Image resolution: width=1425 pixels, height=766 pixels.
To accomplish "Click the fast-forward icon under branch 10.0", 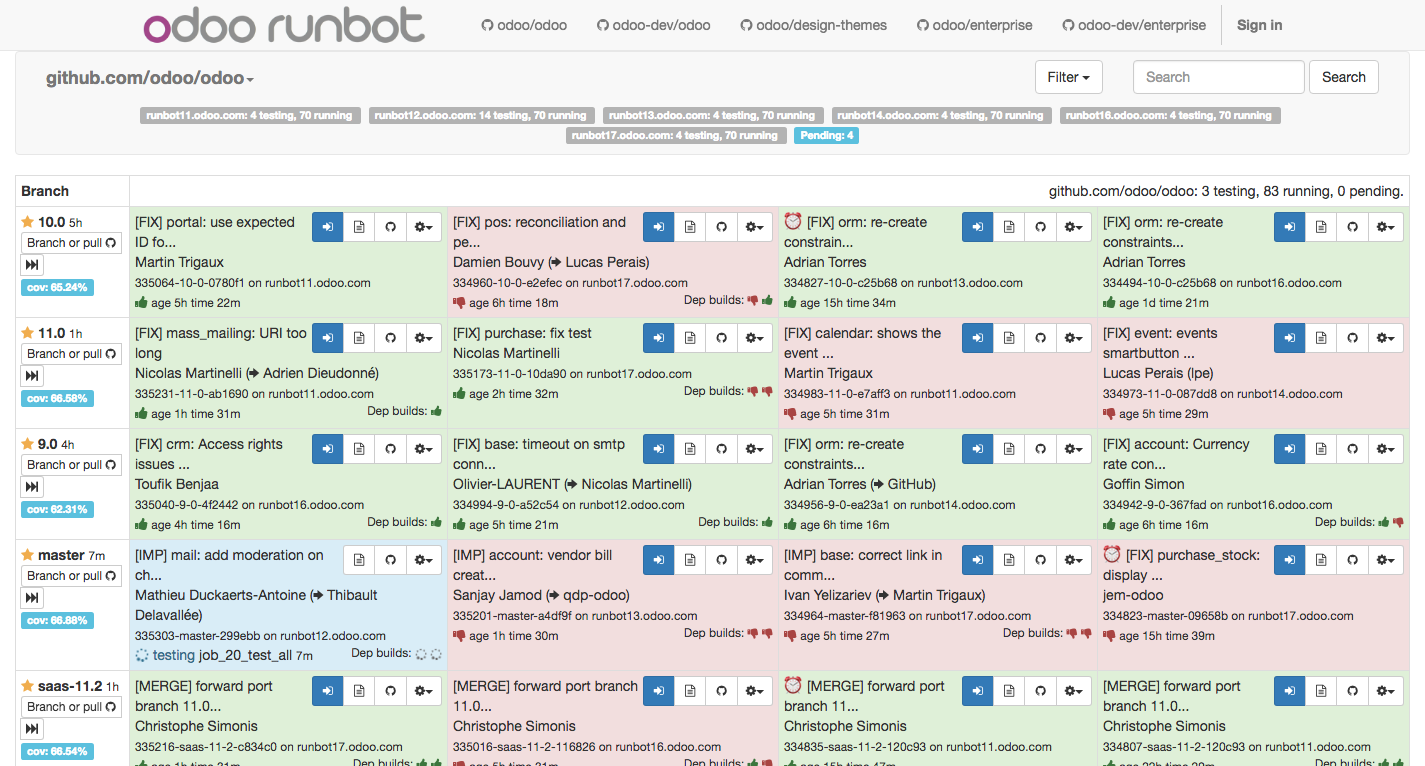I will 31,264.
